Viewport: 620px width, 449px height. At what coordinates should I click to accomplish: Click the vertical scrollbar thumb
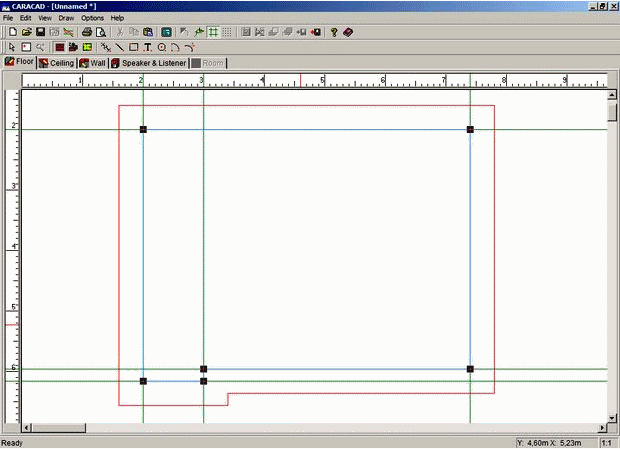pyautogui.click(x=612, y=111)
